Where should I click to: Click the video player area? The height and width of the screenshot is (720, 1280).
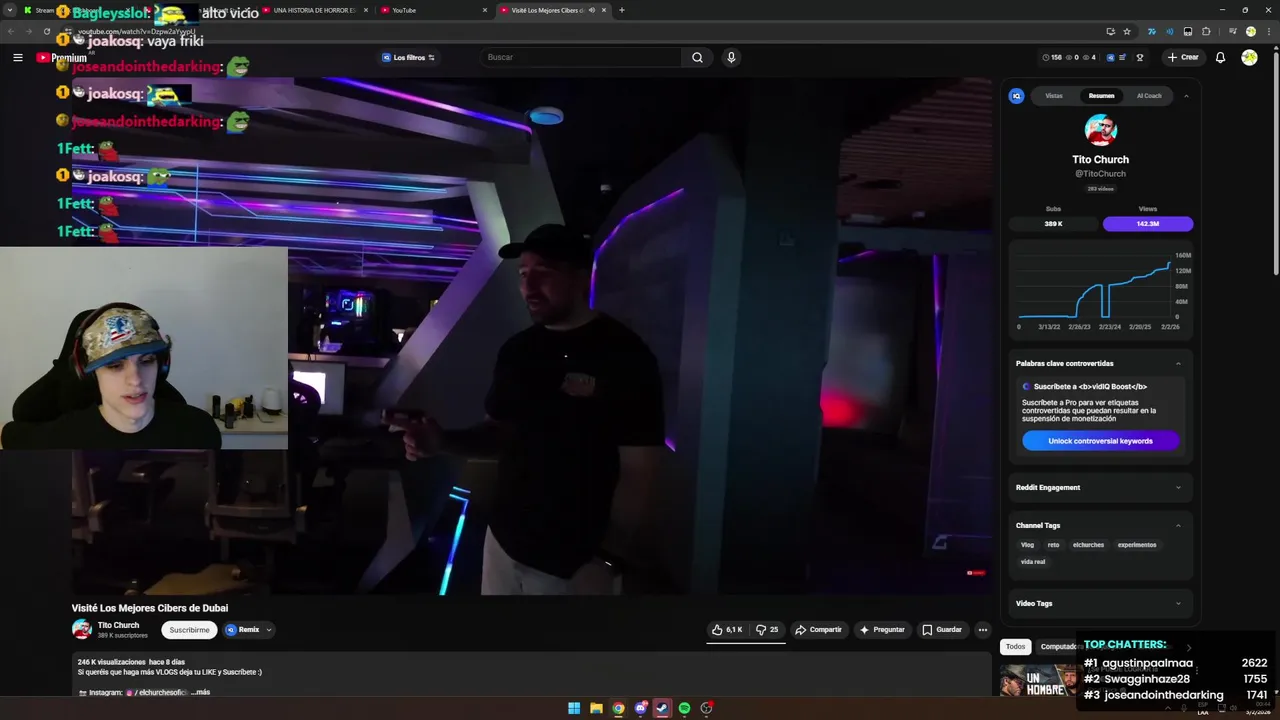click(532, 336)
